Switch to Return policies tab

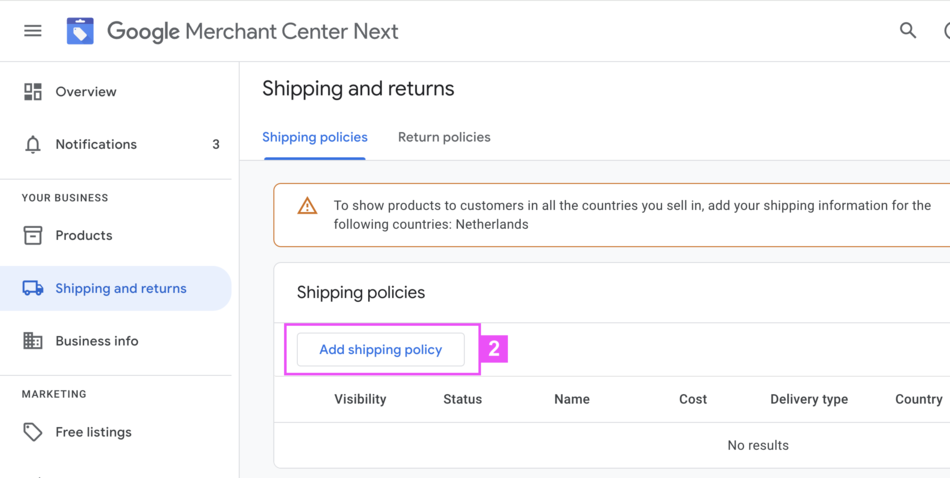[x=444, y=137]
